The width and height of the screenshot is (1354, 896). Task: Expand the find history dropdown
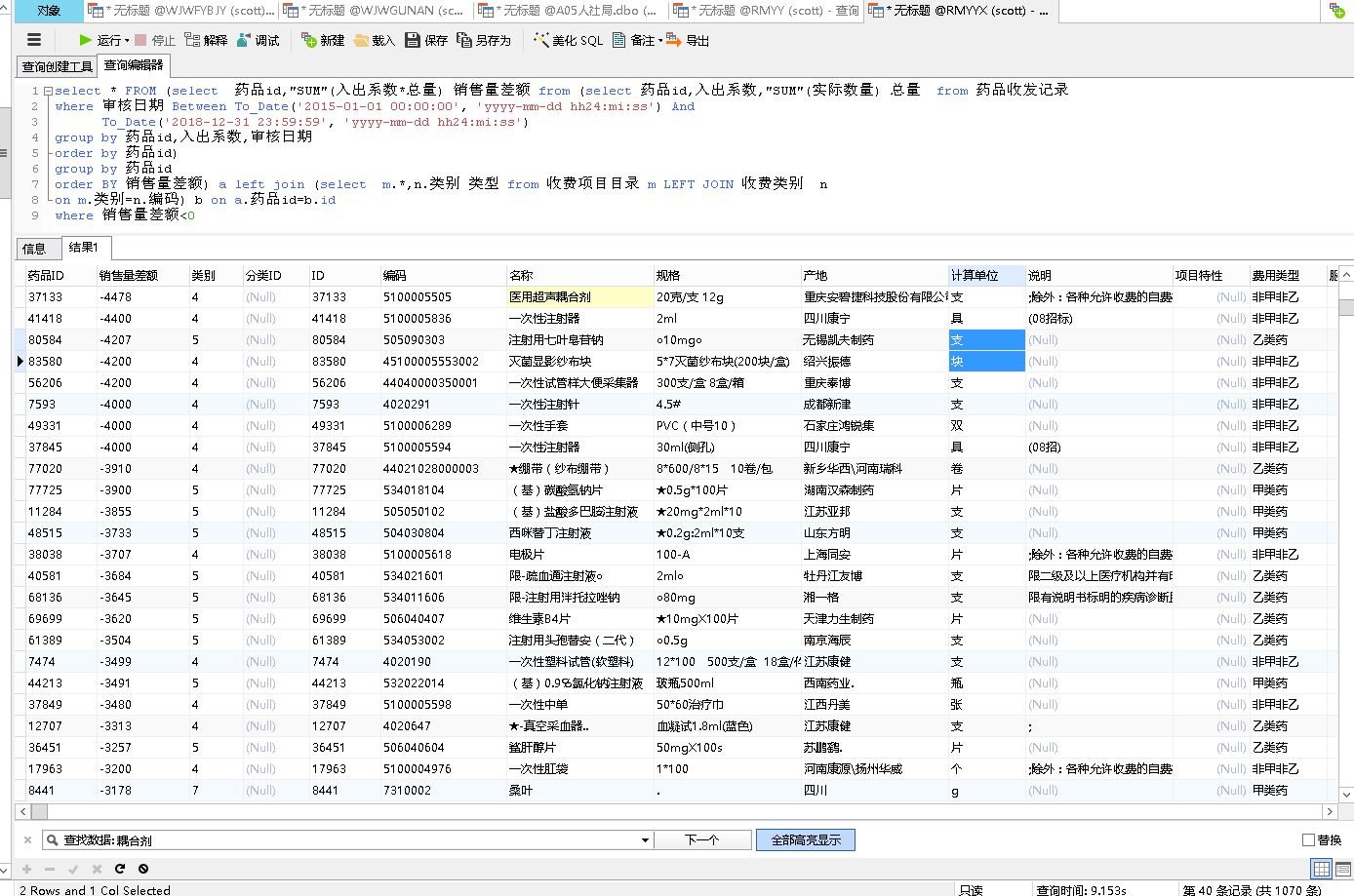pyautogui.click(x=645, y=840)
